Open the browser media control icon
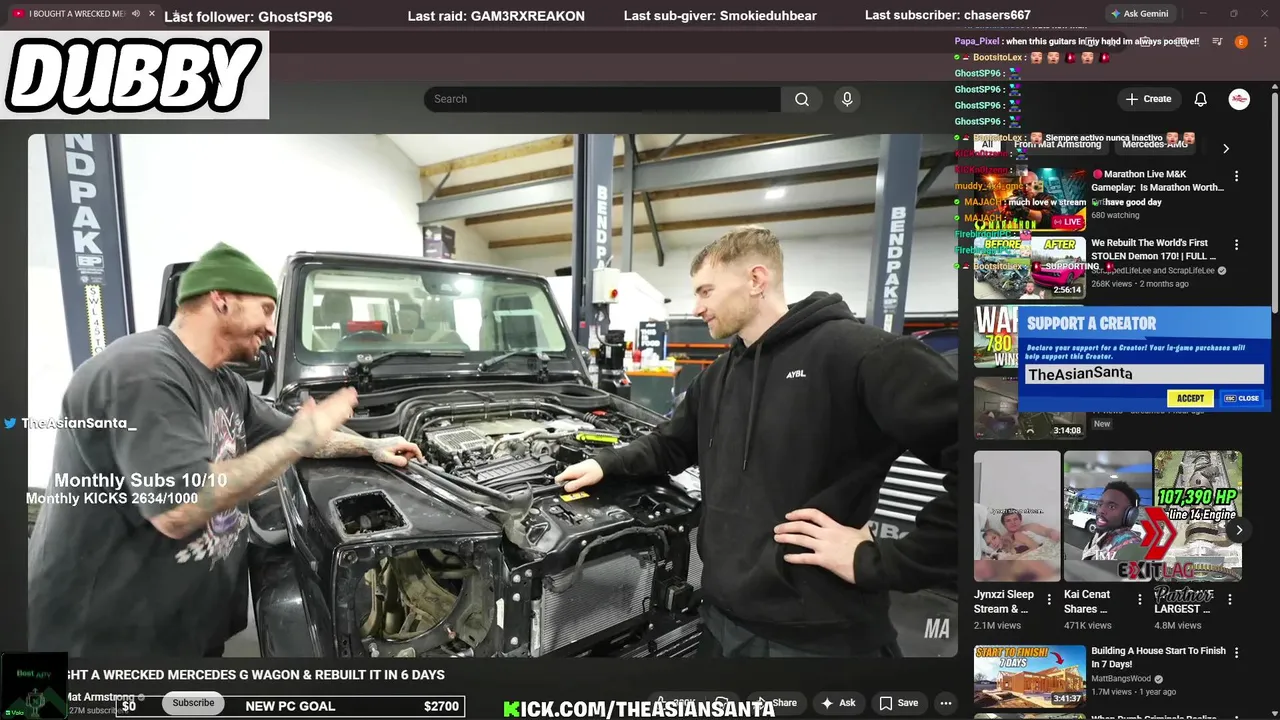 [1217, 42]
